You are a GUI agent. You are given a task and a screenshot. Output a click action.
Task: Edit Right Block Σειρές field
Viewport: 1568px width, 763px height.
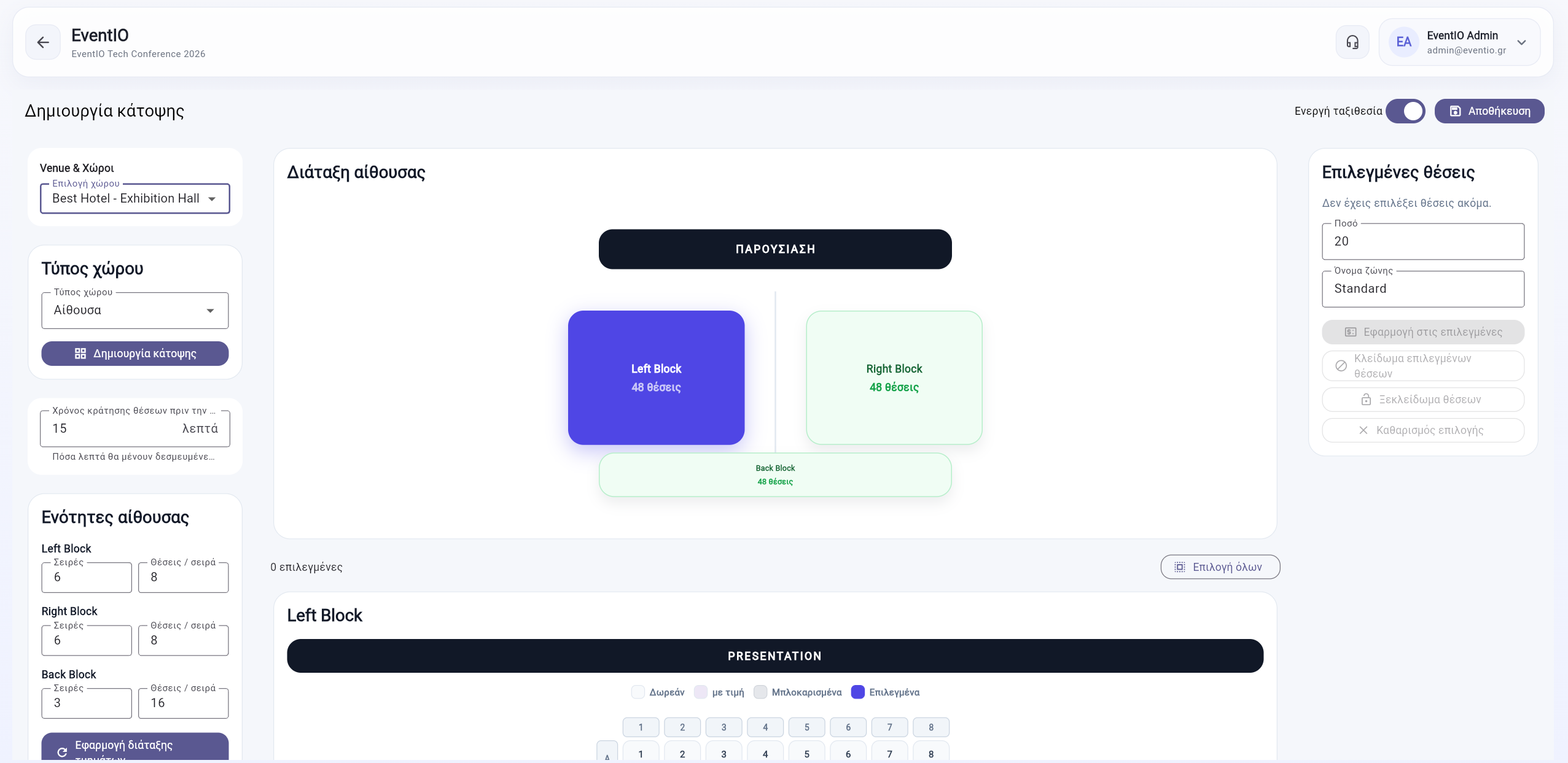tap(87, 640)
